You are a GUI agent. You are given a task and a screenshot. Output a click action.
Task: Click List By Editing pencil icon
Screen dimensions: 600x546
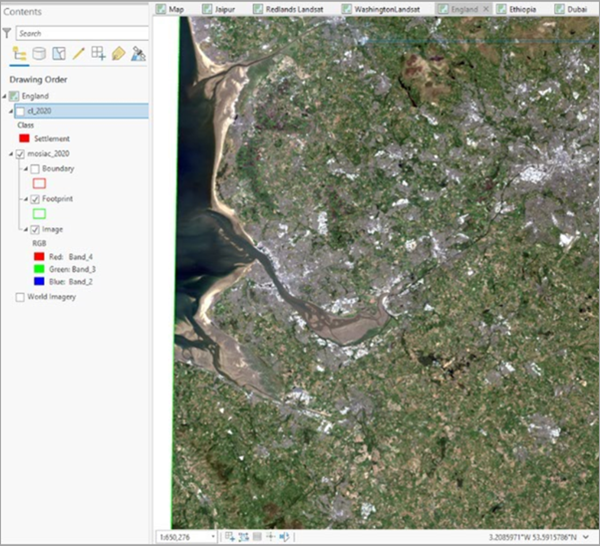(78, 54)
